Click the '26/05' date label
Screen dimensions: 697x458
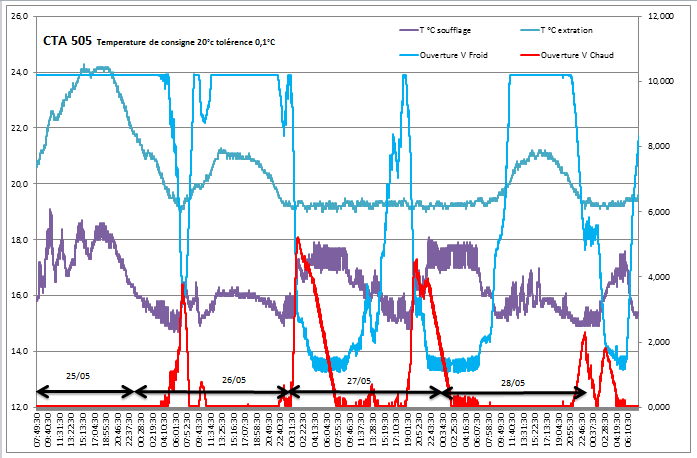[234, 380]
